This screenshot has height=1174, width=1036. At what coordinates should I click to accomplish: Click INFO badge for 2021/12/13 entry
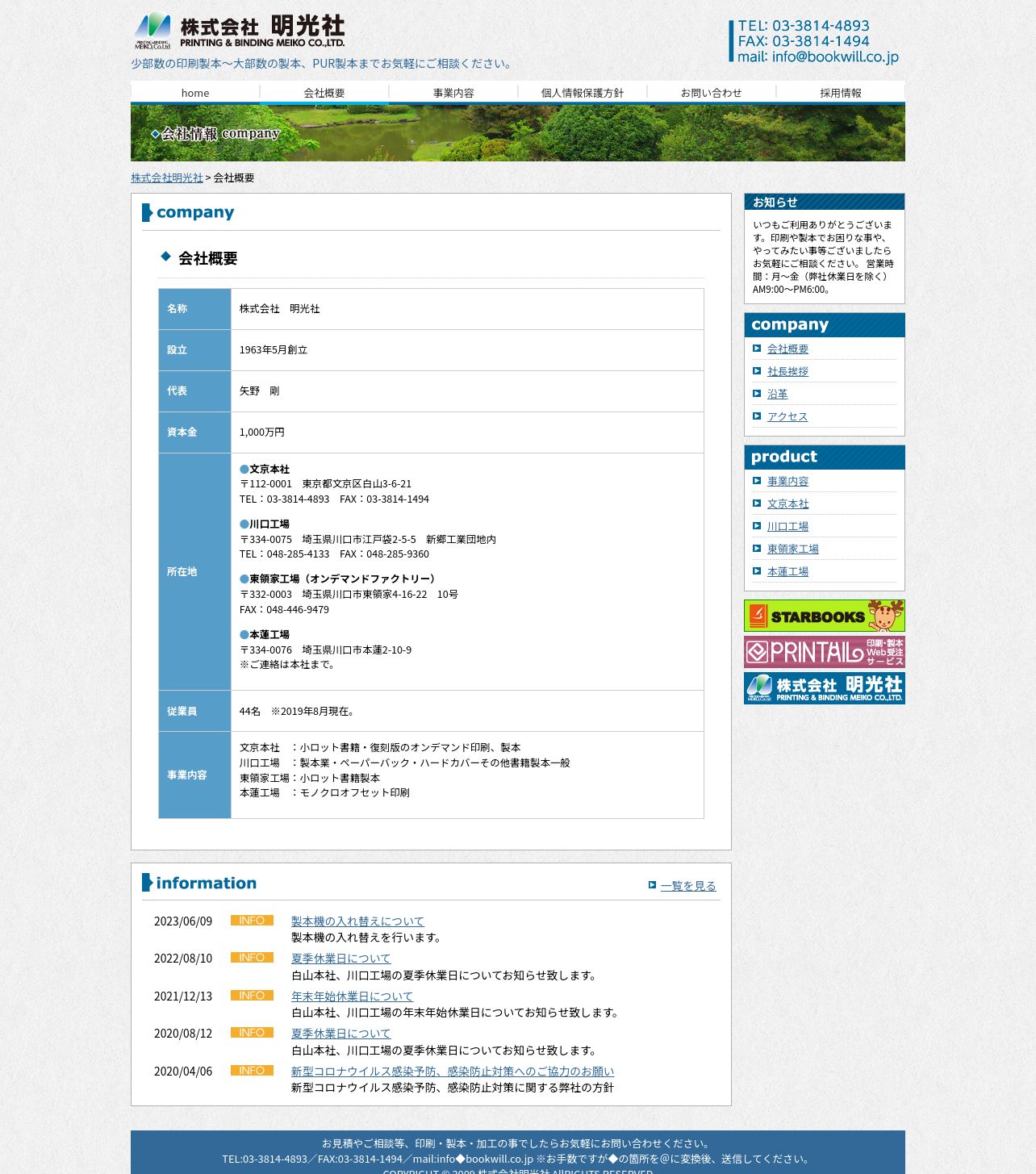coord(252,996)
